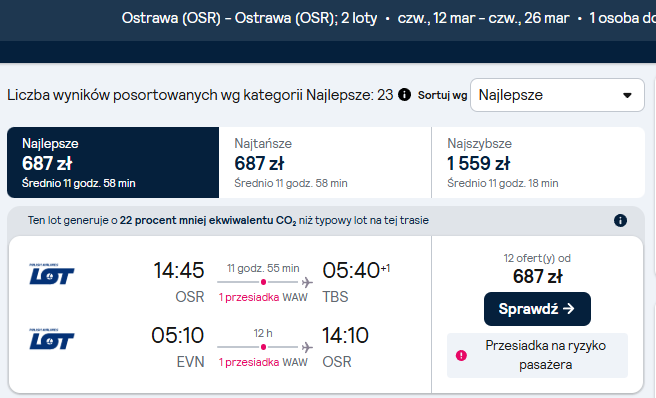
Task: Click the dropdown arrow in sort box
Action: coord(627,95)
